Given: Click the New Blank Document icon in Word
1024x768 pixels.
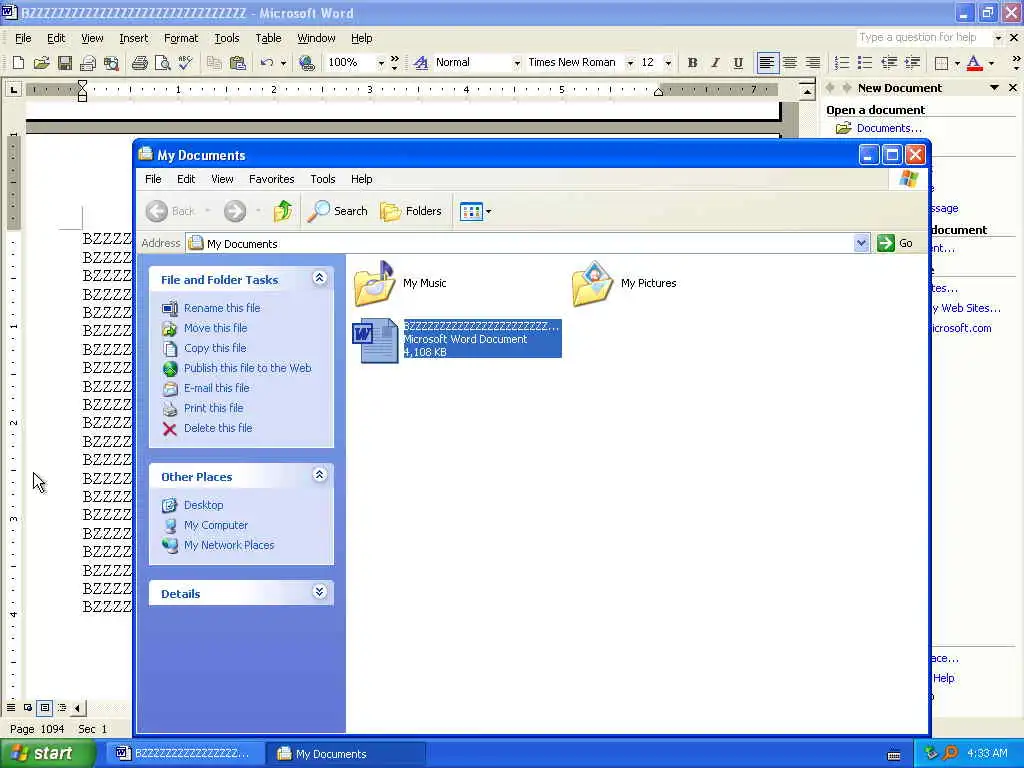Looking at the screenshot, I should tap(18, 63).
